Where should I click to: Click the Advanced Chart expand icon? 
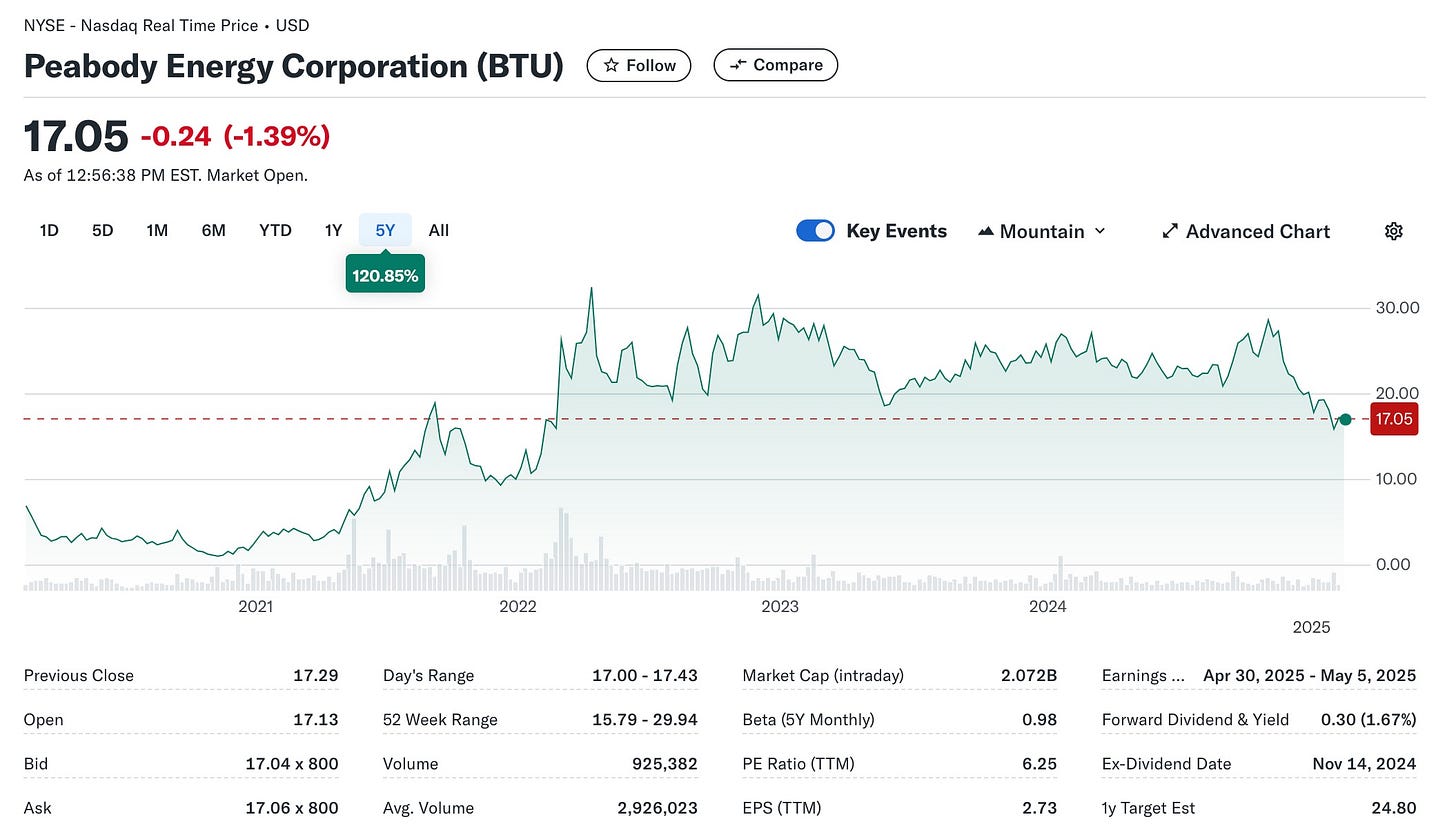coord(1169,231)
